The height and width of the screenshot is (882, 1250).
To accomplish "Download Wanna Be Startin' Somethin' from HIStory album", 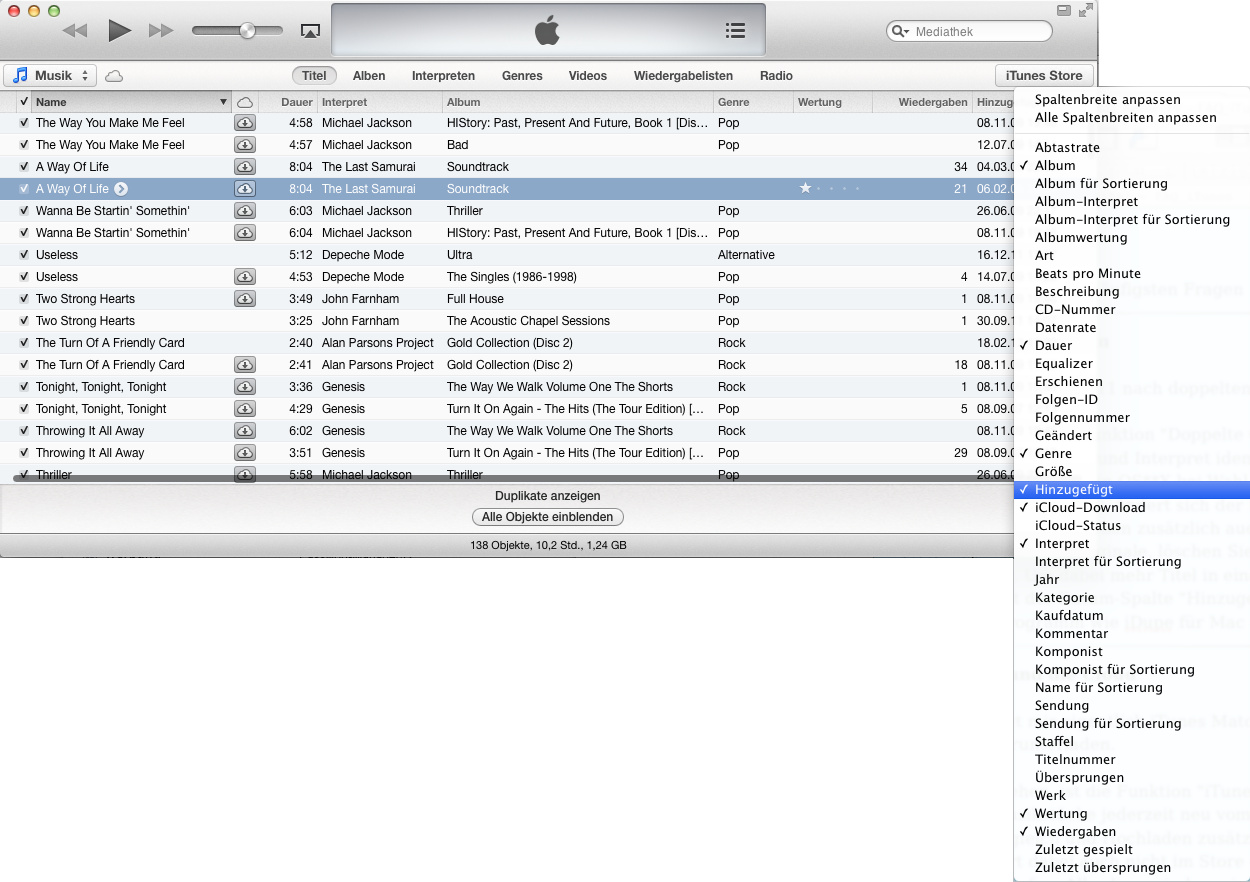I will [x=245, y=233].
